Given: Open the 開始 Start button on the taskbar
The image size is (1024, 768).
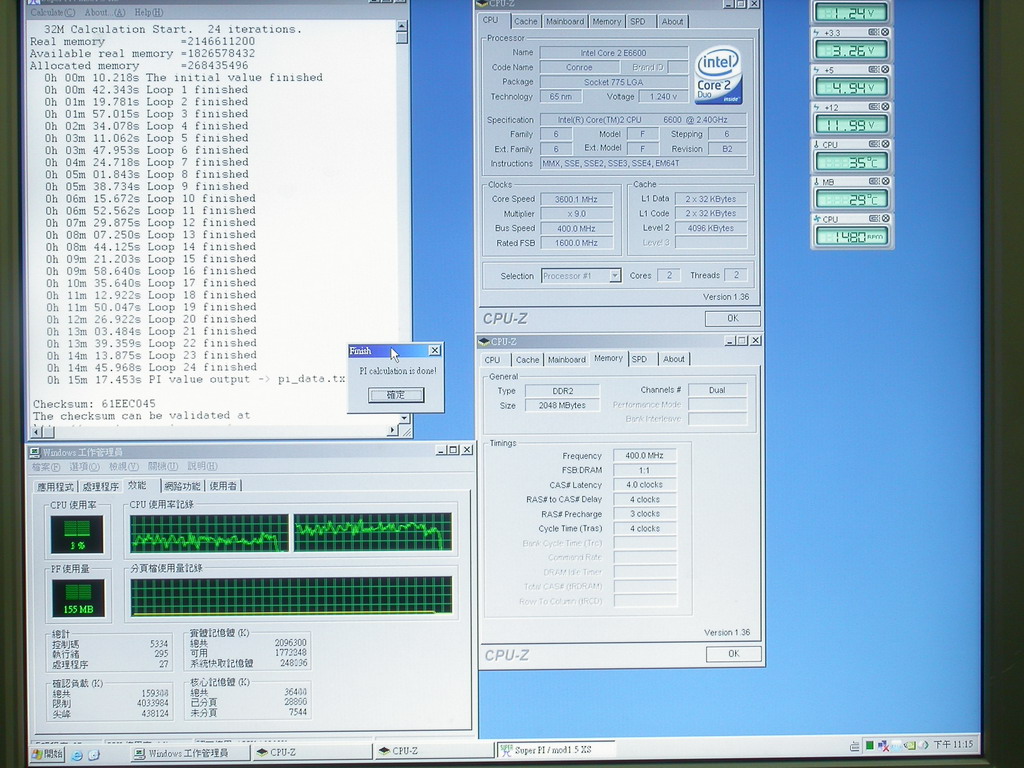Looking at the screenshot, I should pyautogui.click(x=47, y=754).
